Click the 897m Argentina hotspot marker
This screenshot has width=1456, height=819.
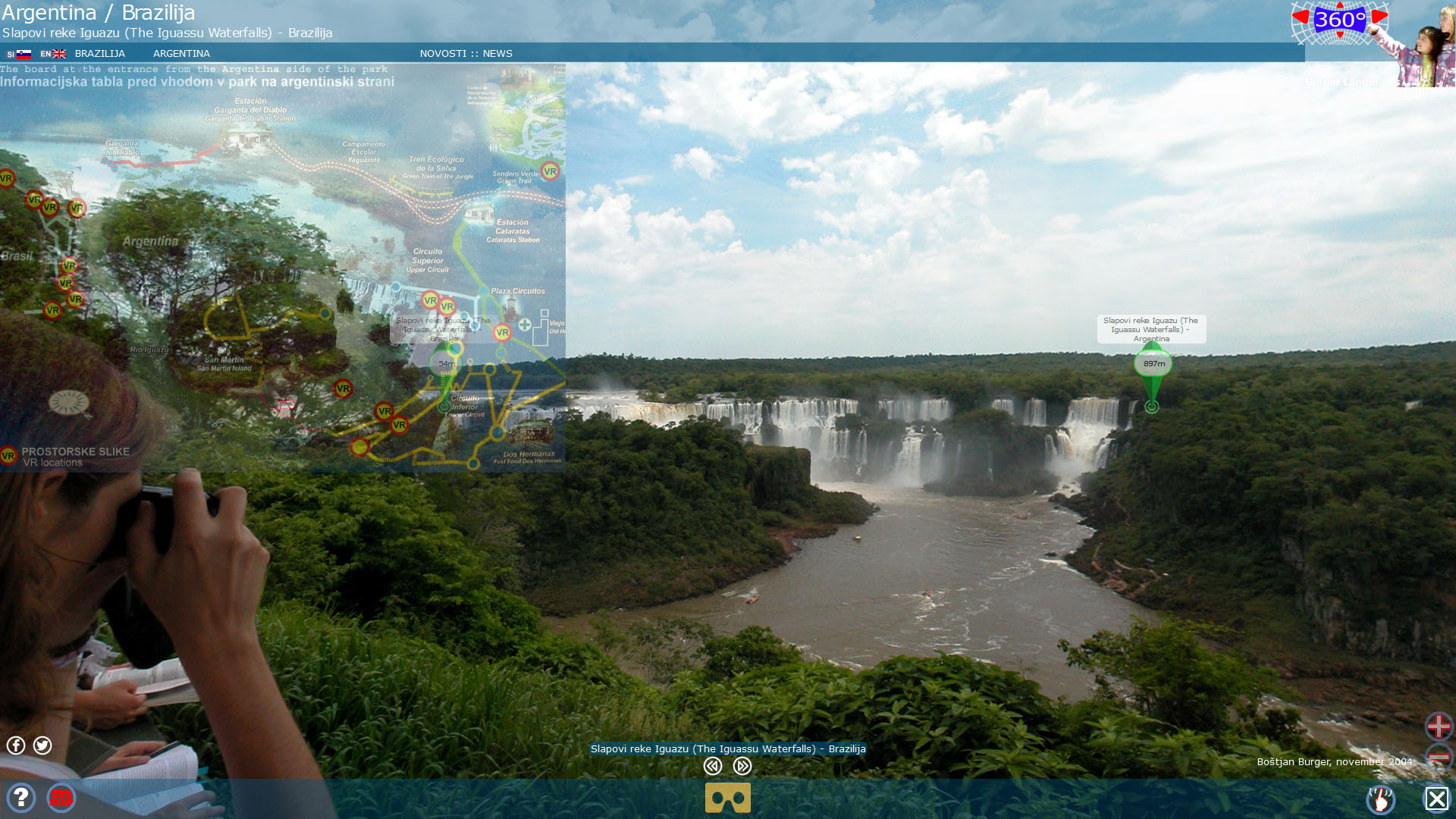1153,364
